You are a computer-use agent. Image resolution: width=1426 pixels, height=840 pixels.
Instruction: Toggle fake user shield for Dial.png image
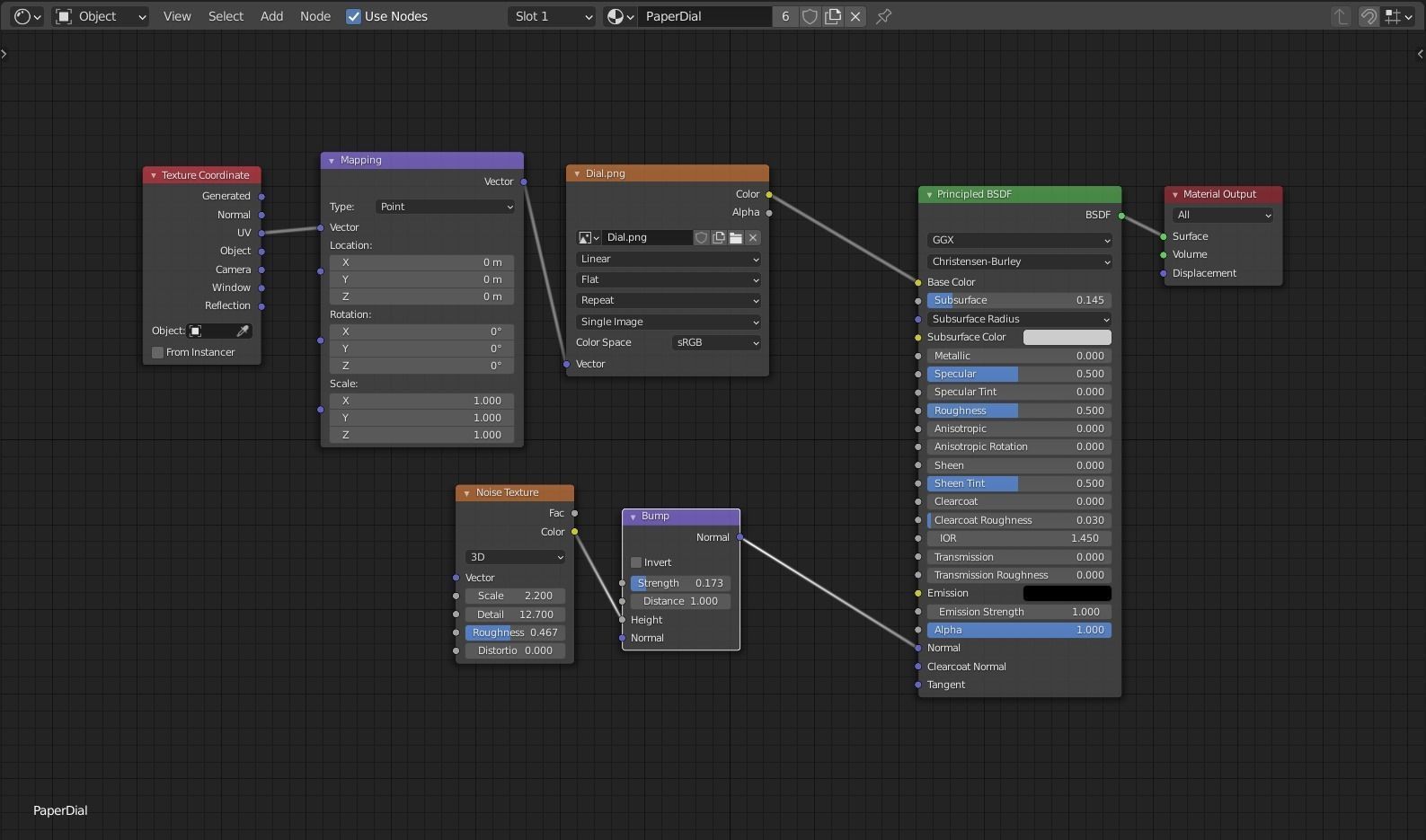click(702, 238)
